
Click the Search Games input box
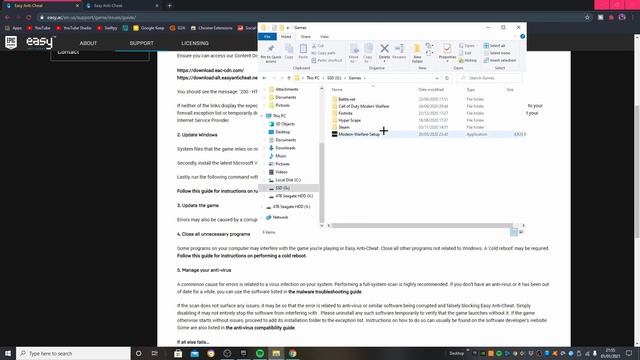489,78
